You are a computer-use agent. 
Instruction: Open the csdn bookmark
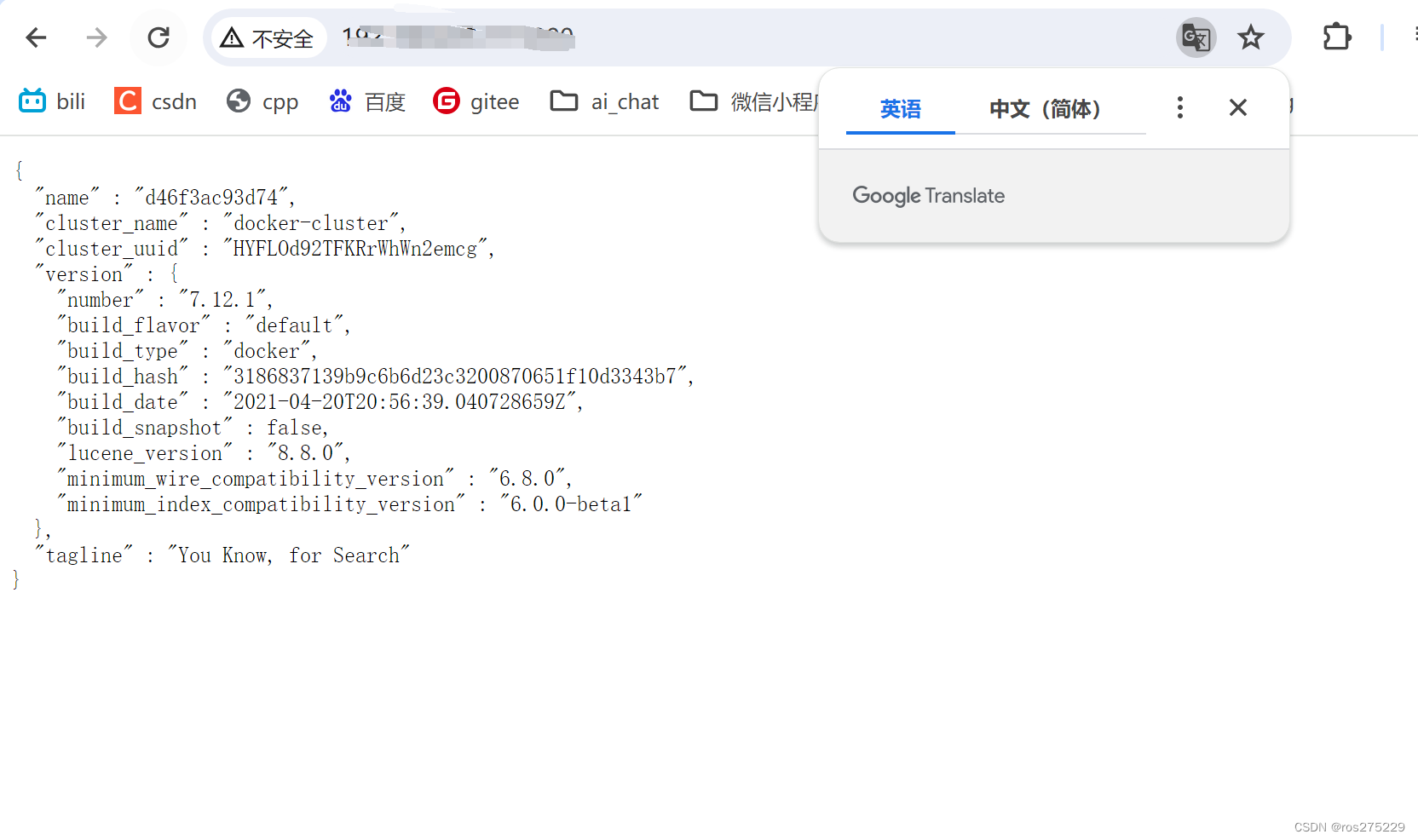pyautogui.click(x=155, y=101)
